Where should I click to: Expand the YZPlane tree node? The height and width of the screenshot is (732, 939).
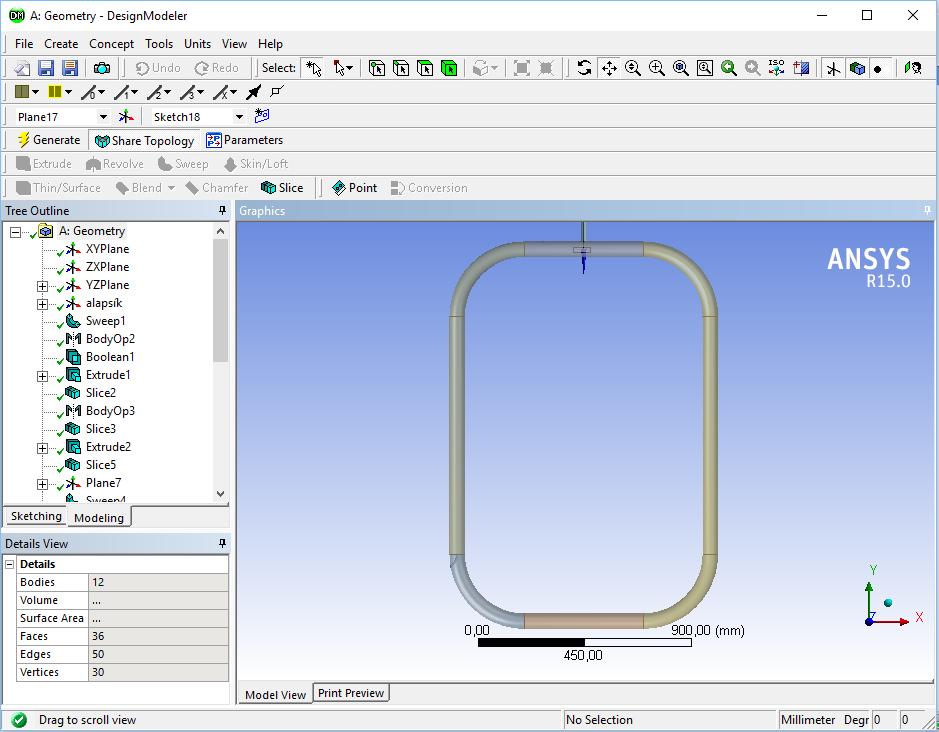coord(43,286)
